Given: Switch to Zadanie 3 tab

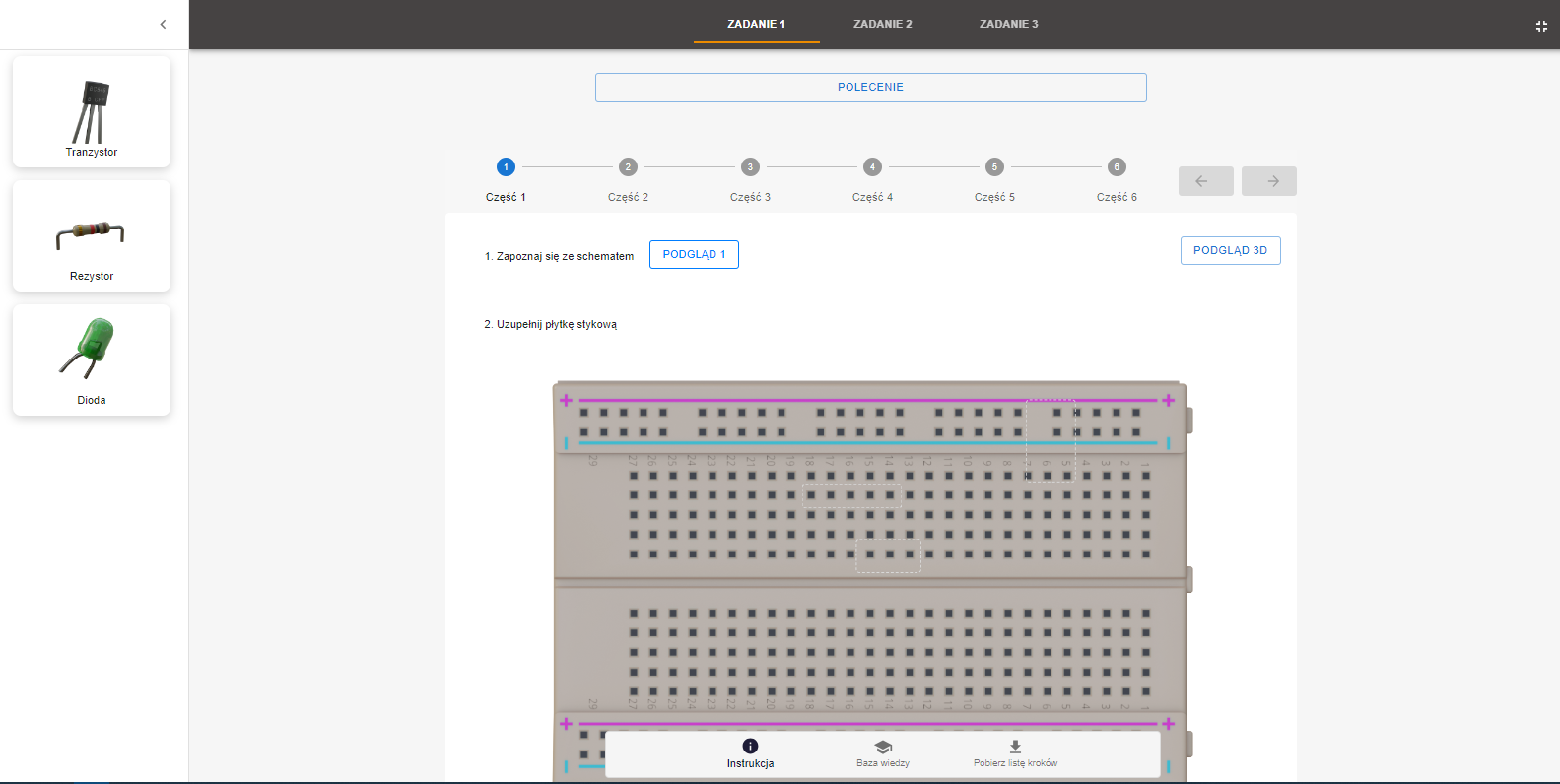Looking at the screenshot, I should coord(1008,24).
